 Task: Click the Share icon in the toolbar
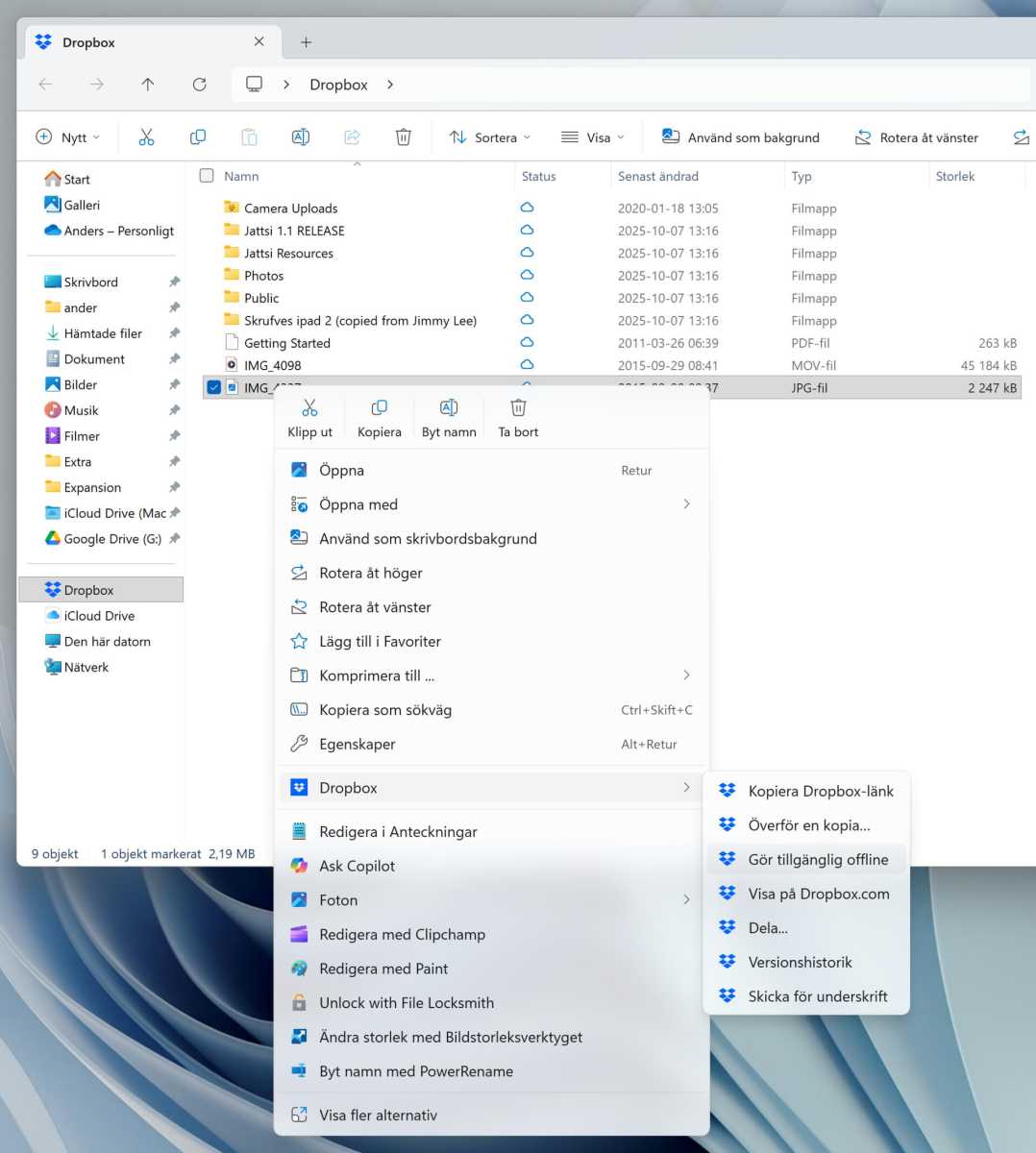point(352,136)
